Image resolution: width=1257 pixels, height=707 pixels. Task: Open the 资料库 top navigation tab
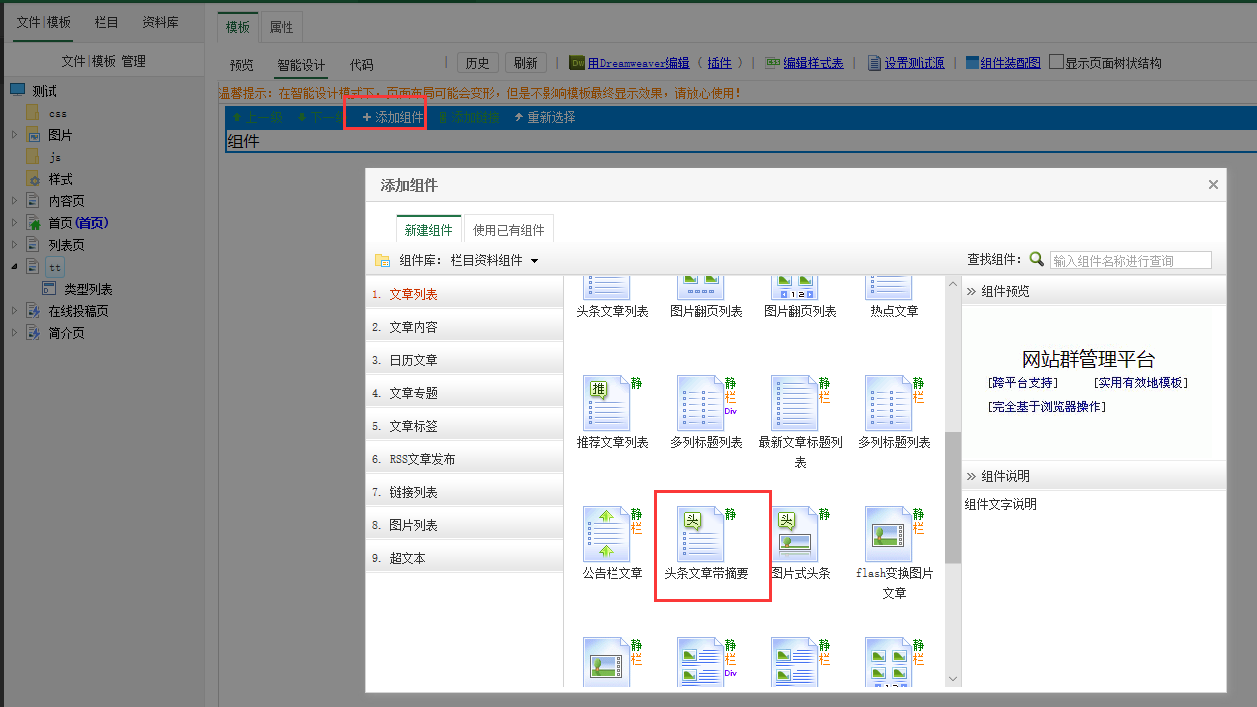point(160,21)
